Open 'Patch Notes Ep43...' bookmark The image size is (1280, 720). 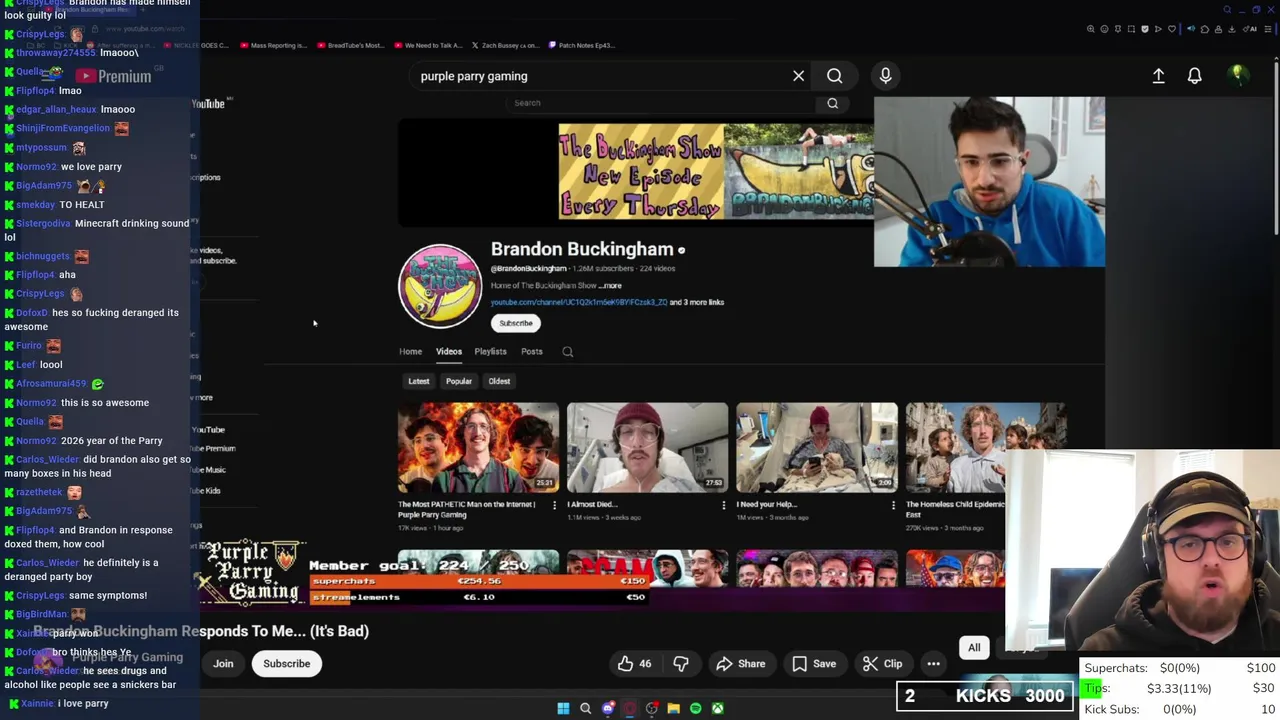582,45
